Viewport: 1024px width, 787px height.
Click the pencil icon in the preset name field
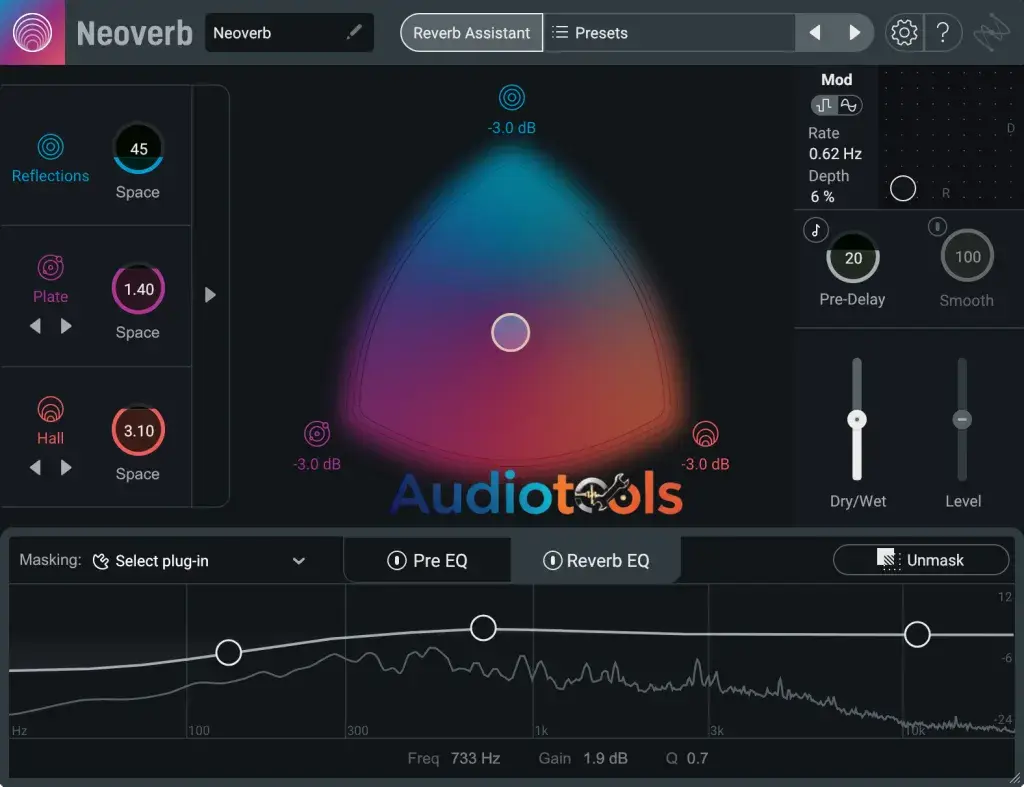(x=355, y=32)
